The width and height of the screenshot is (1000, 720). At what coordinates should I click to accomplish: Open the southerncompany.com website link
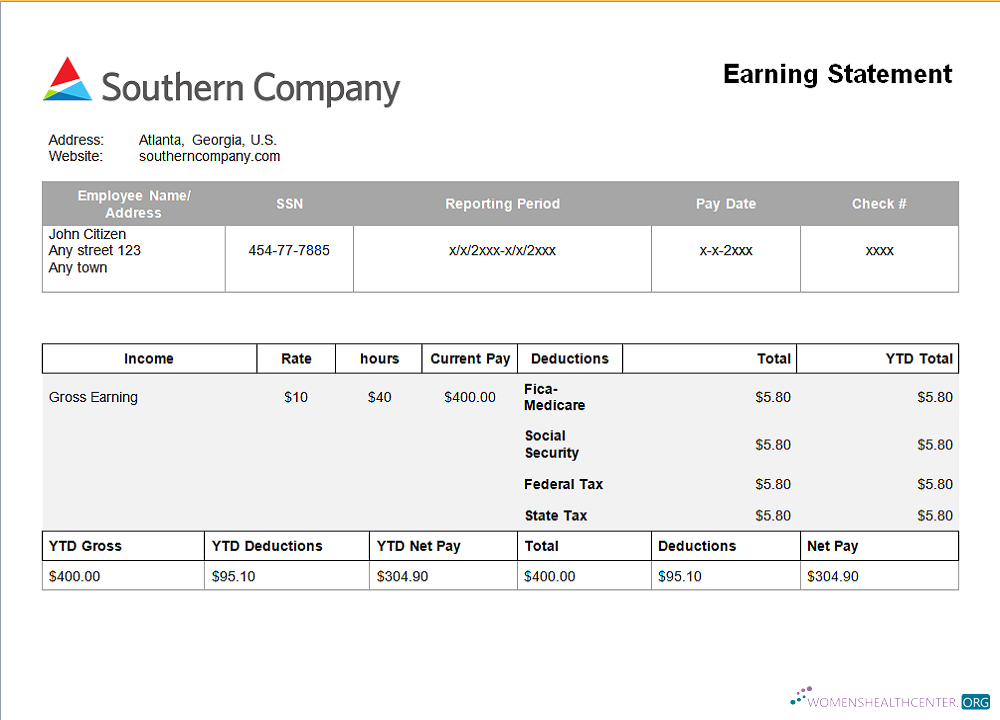pos(209,156)
